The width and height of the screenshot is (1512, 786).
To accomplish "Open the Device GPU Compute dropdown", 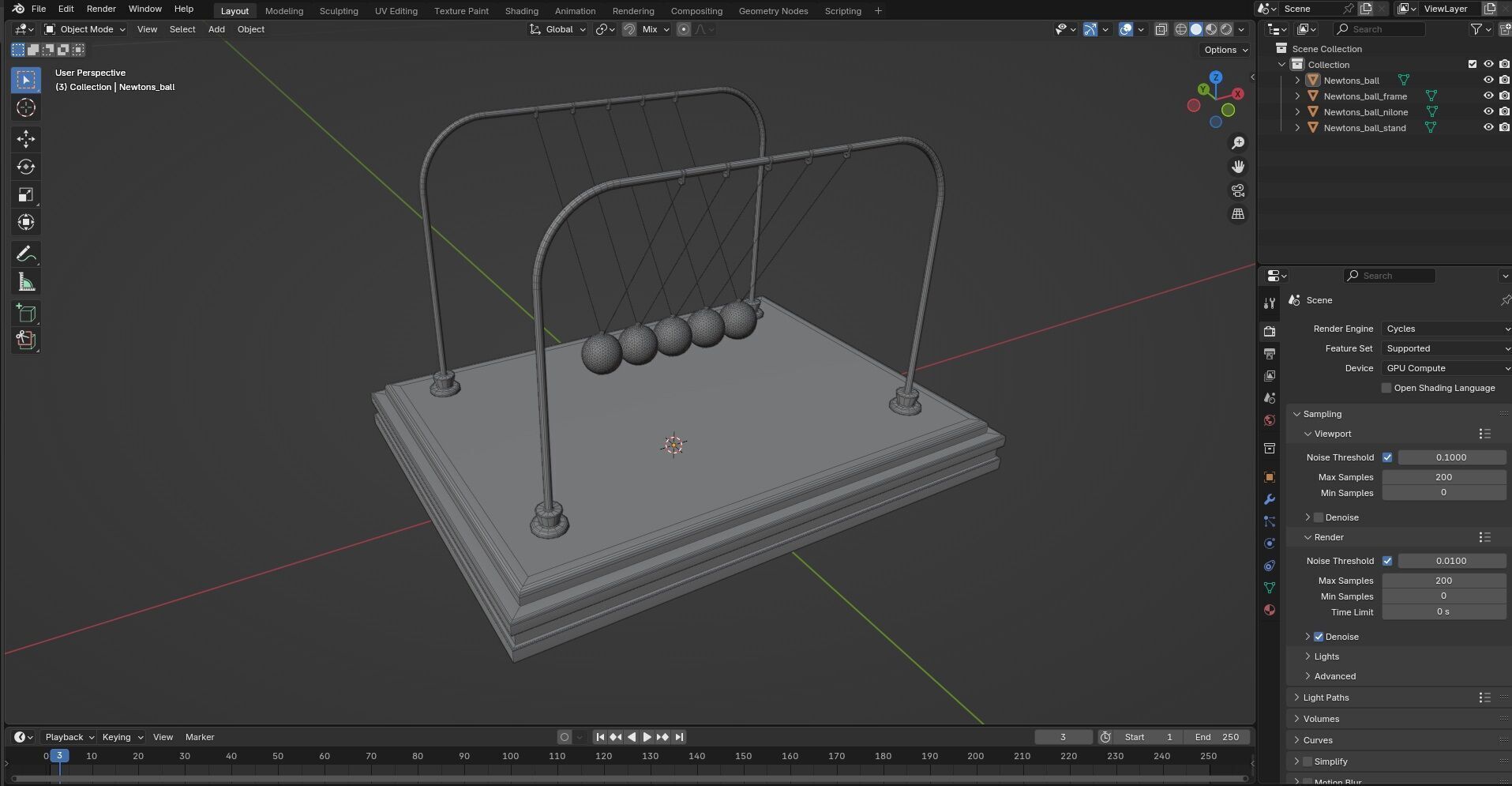I will [1446, 368].
